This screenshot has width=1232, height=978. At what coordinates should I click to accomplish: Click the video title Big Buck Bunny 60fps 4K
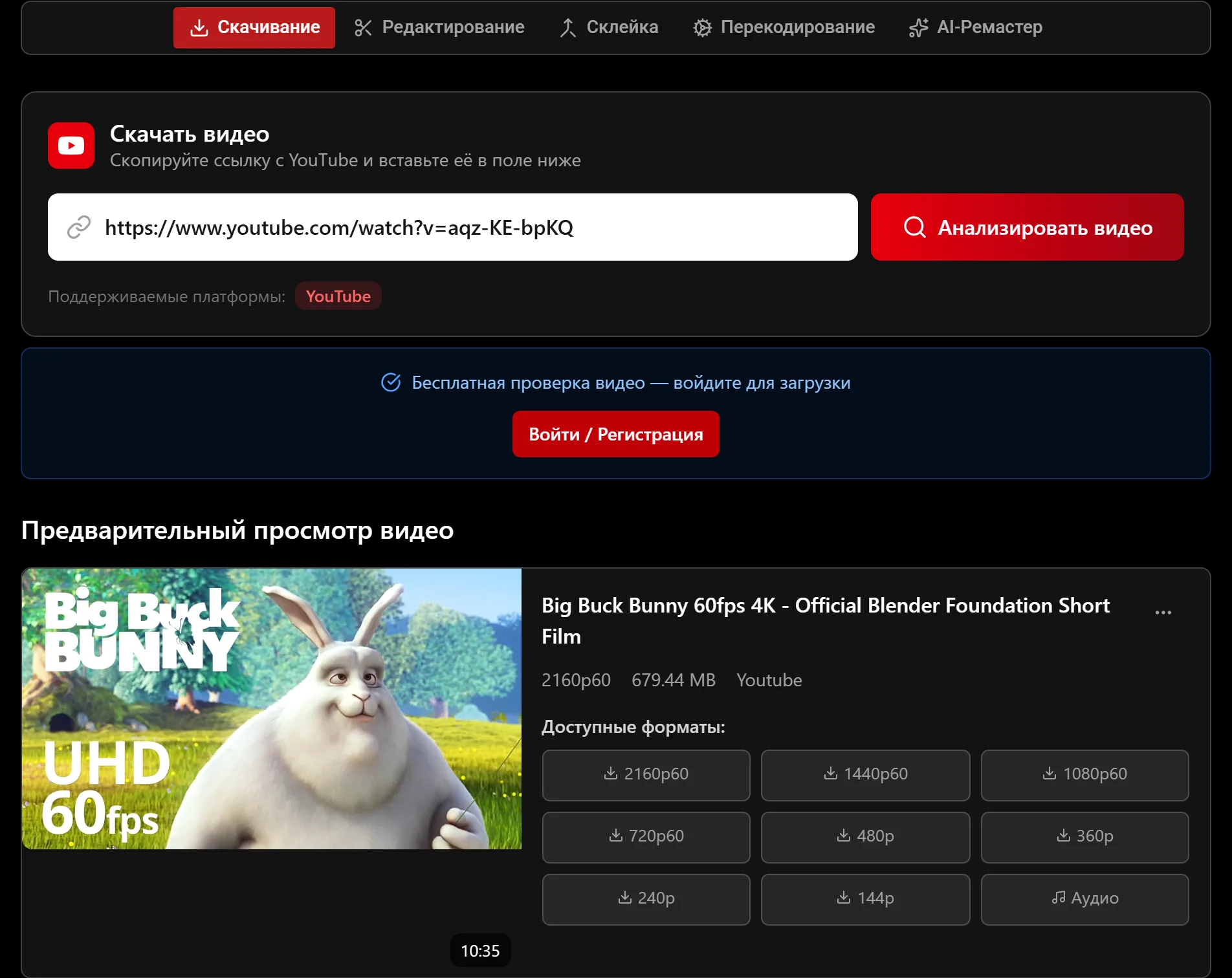pos(826,621)
